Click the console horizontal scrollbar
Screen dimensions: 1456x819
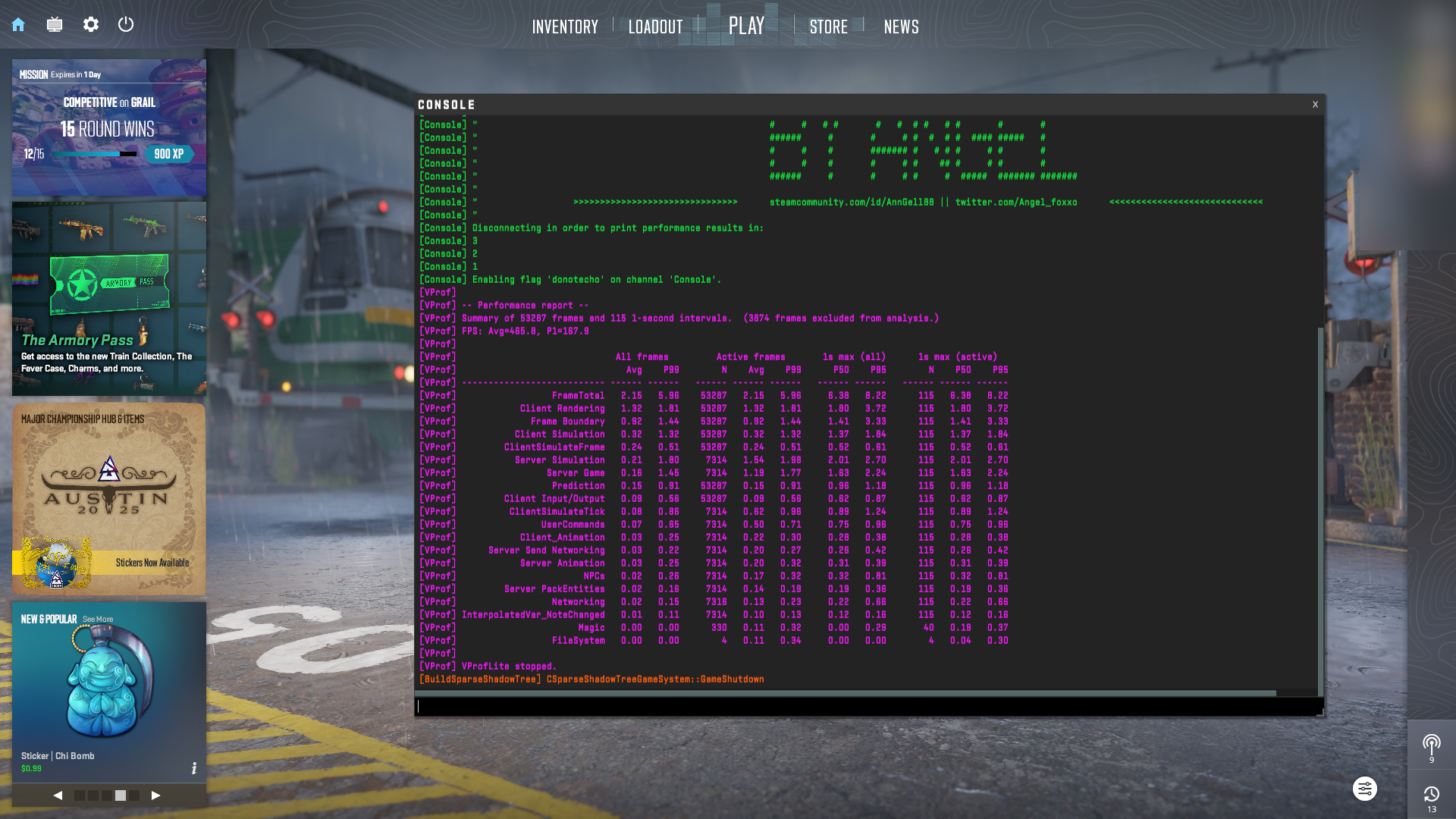pyautogui.click(x=846, y=693)
